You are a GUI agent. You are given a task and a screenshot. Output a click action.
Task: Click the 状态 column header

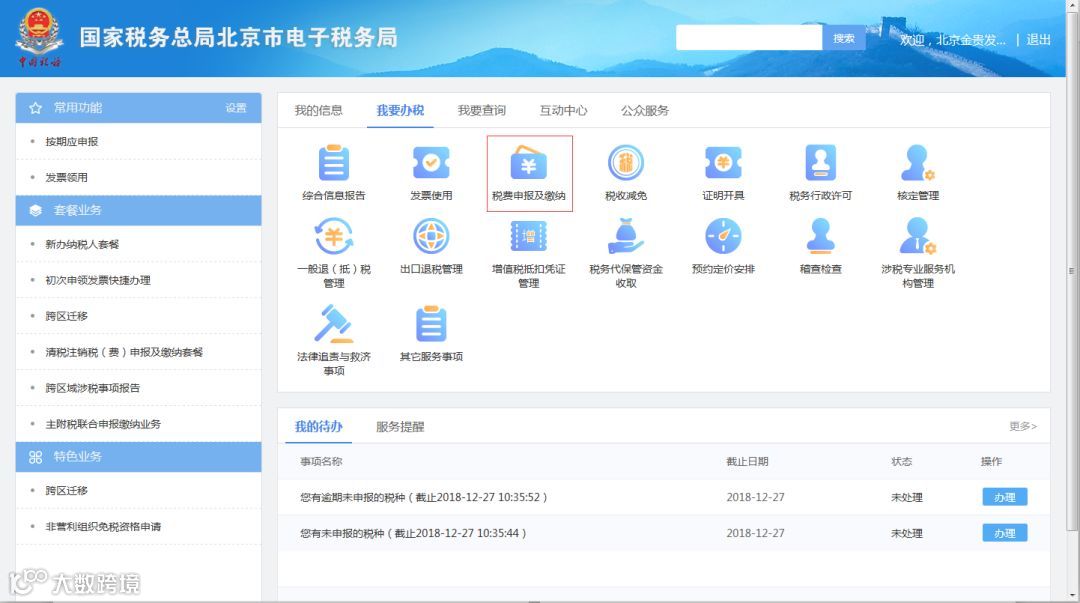[902, 461]
